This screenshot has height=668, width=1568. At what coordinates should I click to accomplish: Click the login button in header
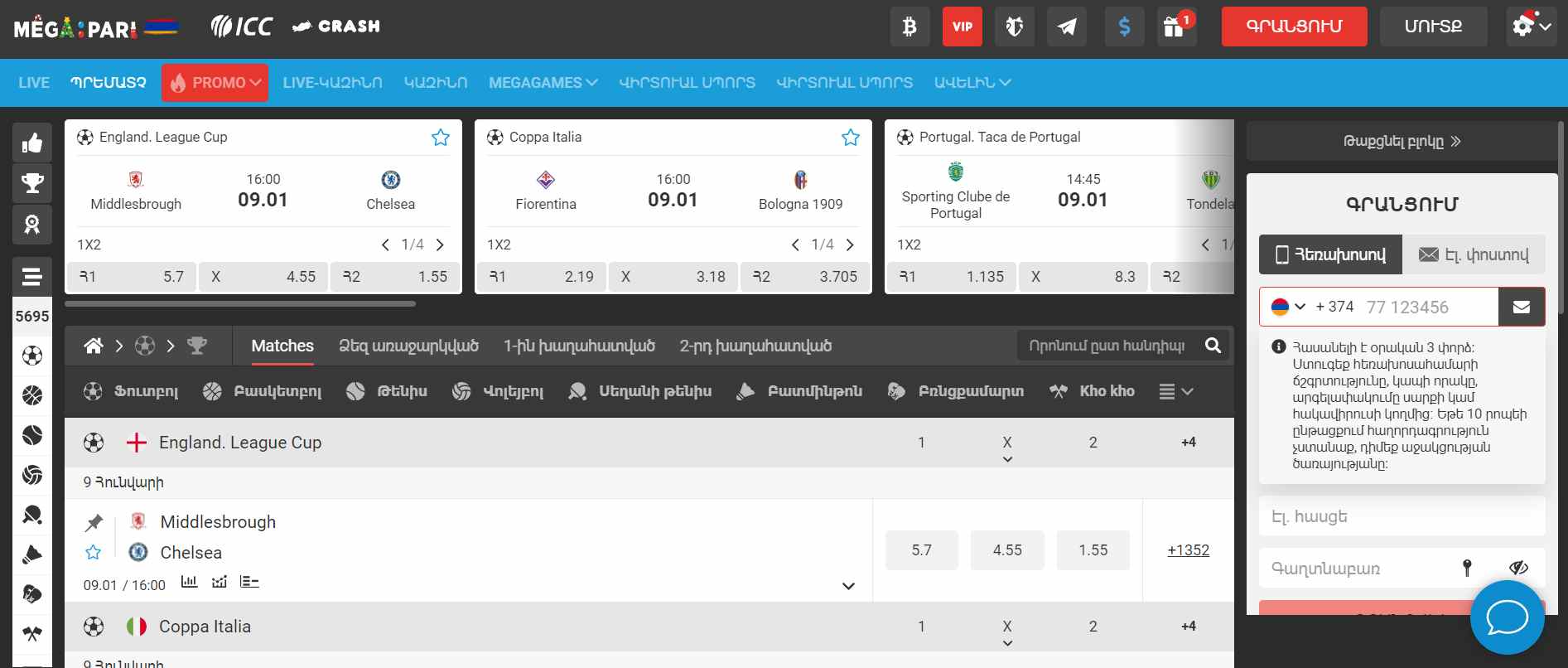click(1433, 27)
